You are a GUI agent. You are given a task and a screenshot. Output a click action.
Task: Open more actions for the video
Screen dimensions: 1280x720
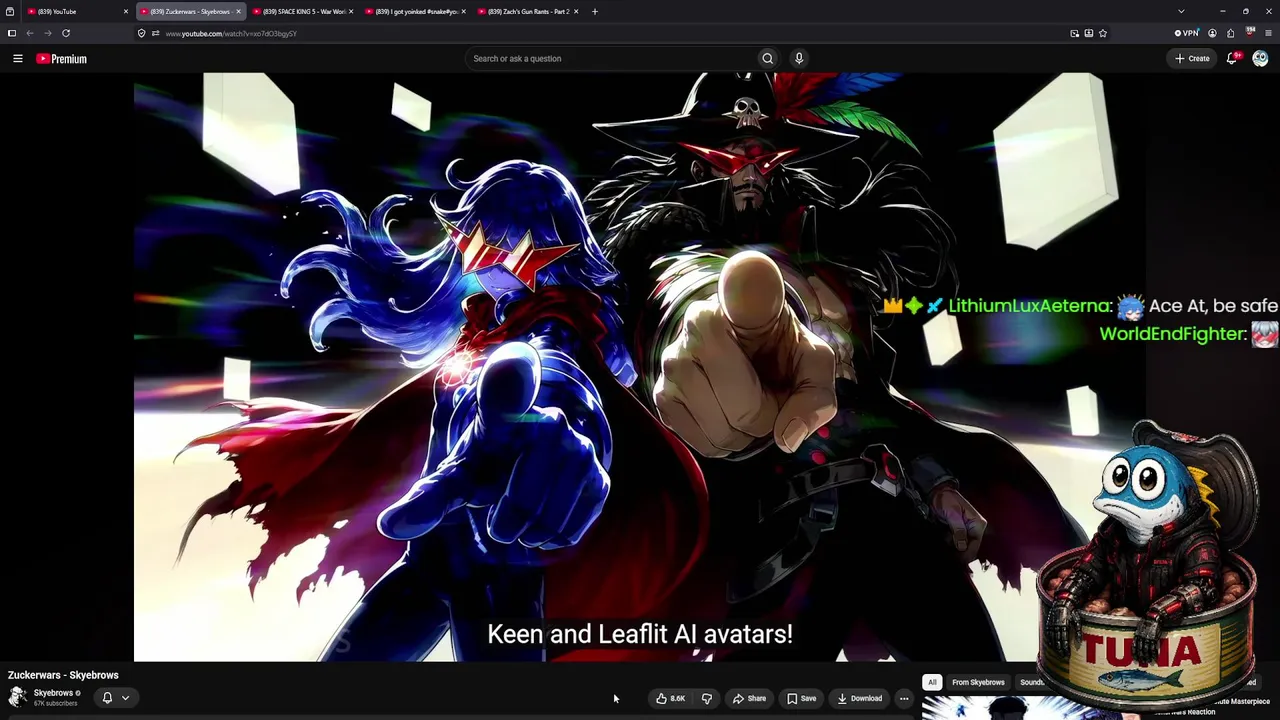coord(904,699)
